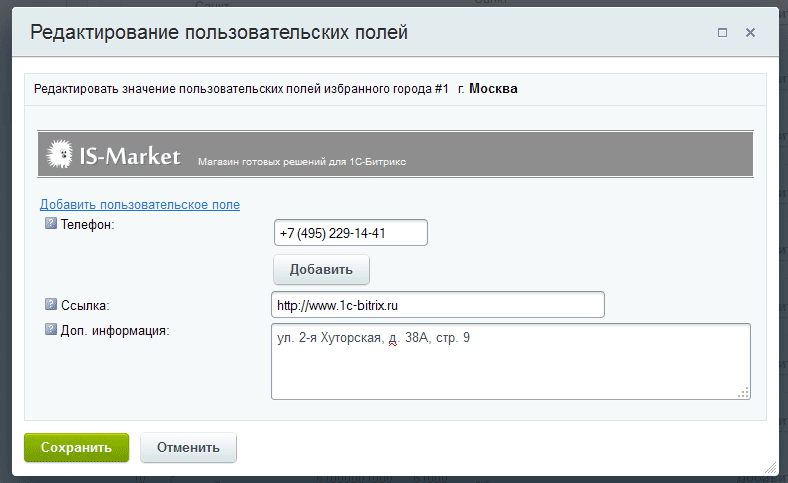
Task: Click Добавить пользовательское поле link
Action: coord(140,205)
